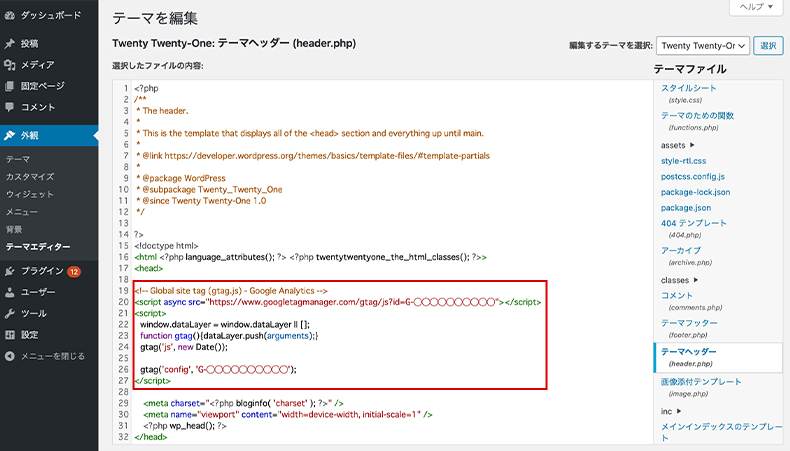Click line 23 function gtag definition

(x=229, y=336)
